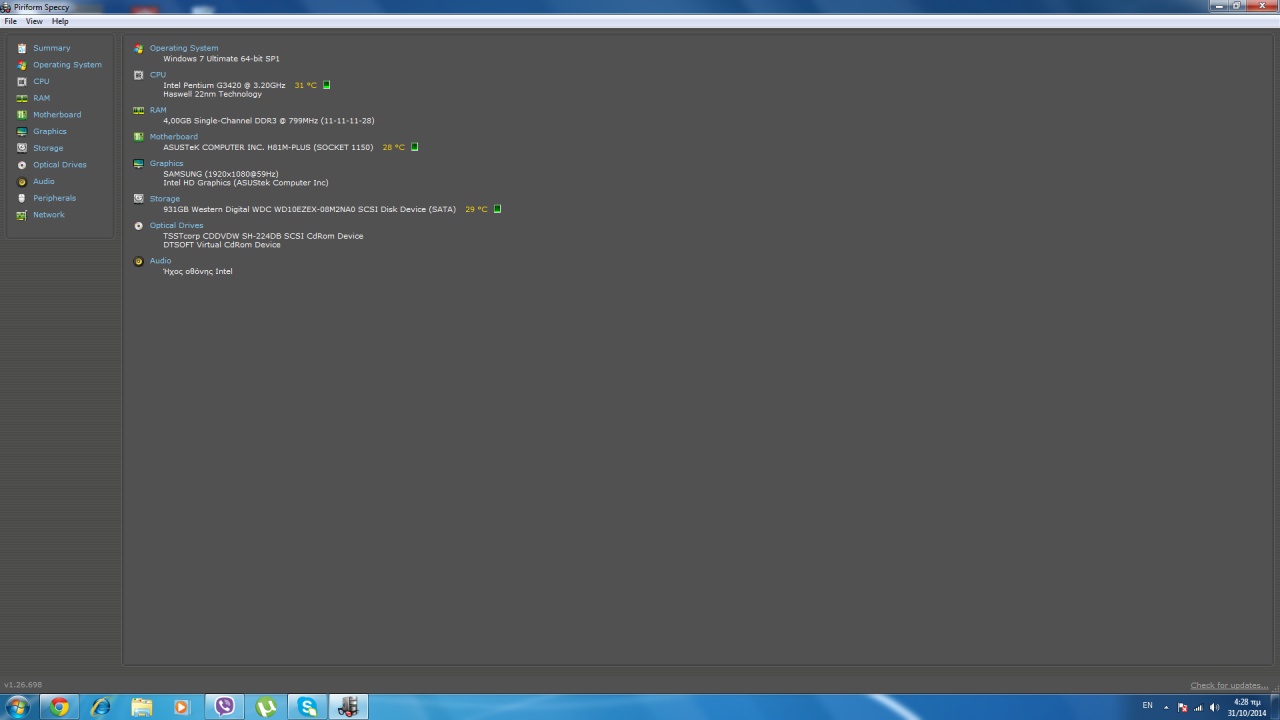The height and width of the screenshot is (720, 1280).
Task: Go to RAM section in sidebar
Action: (41, 98)
